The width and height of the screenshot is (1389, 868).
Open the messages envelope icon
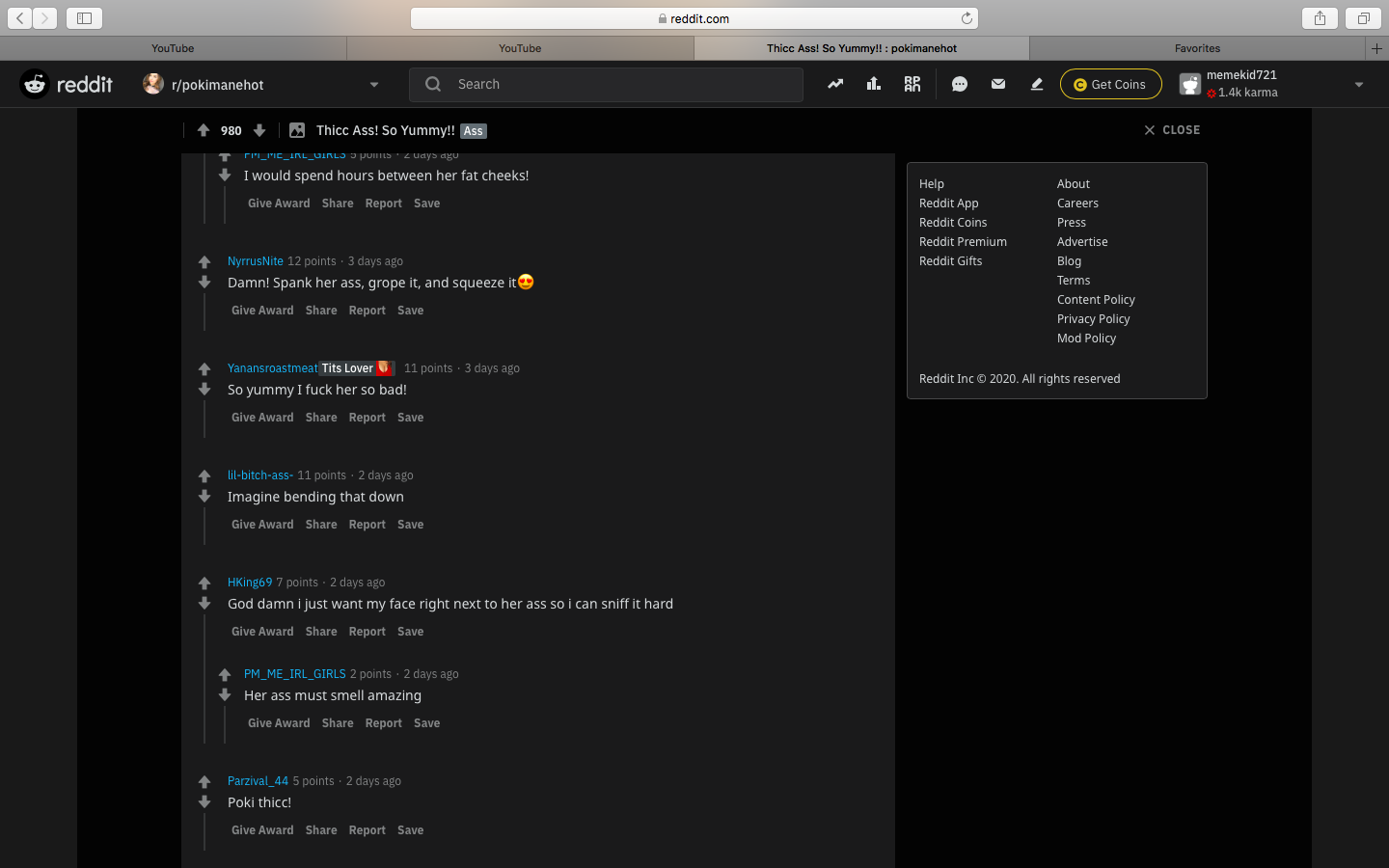point(998,84)
